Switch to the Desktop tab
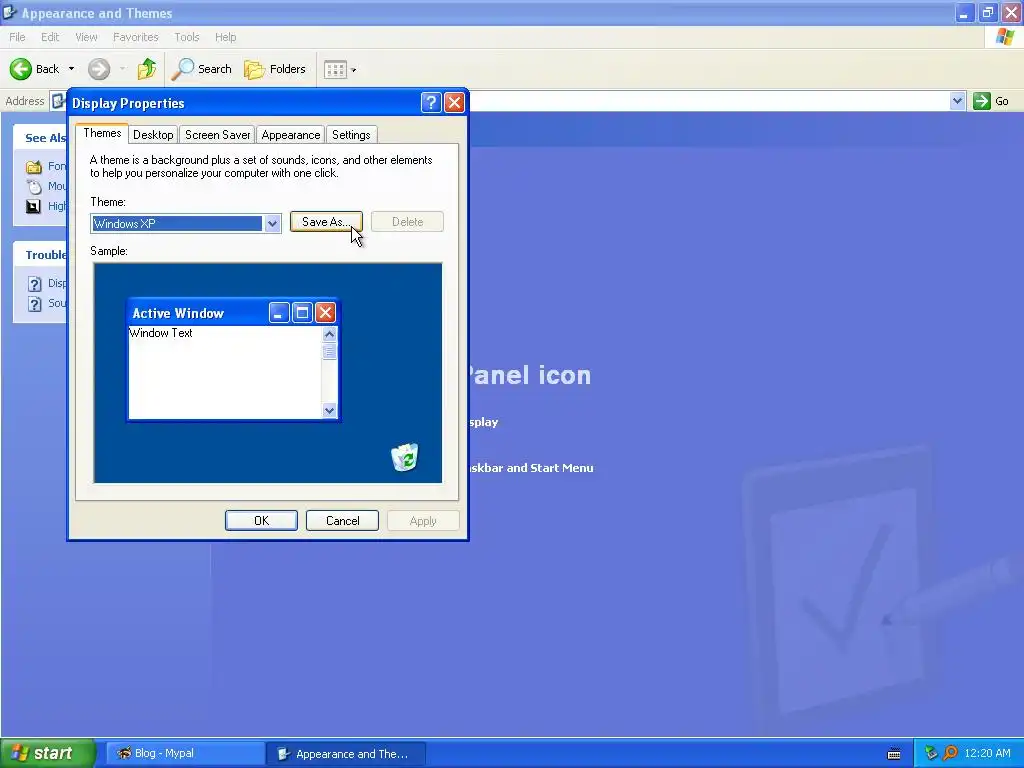The height and width of the screenshot is (768, 1024). [153, 135]
